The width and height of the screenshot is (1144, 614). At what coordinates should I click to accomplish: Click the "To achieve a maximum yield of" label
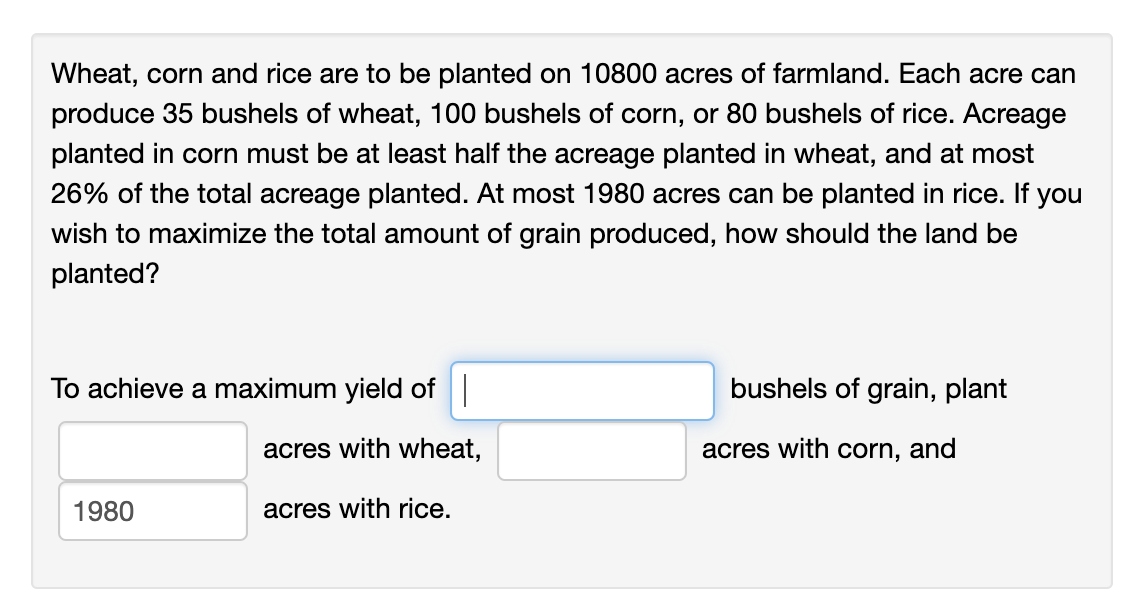pyautogui.click(x=243, y=389)
